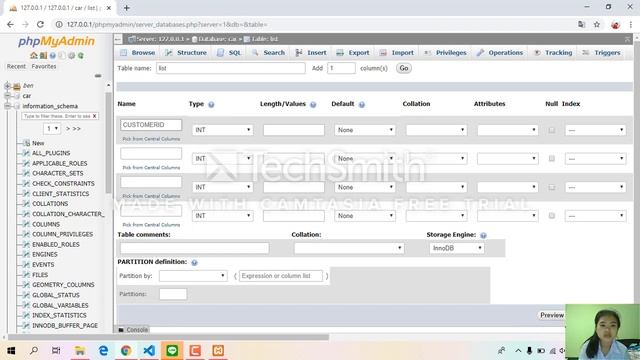Open Collation dropdown for CUSTOMERID
The height and width of the screenshot is (360, 640).
pyautogui.click(x=436, y=130)
